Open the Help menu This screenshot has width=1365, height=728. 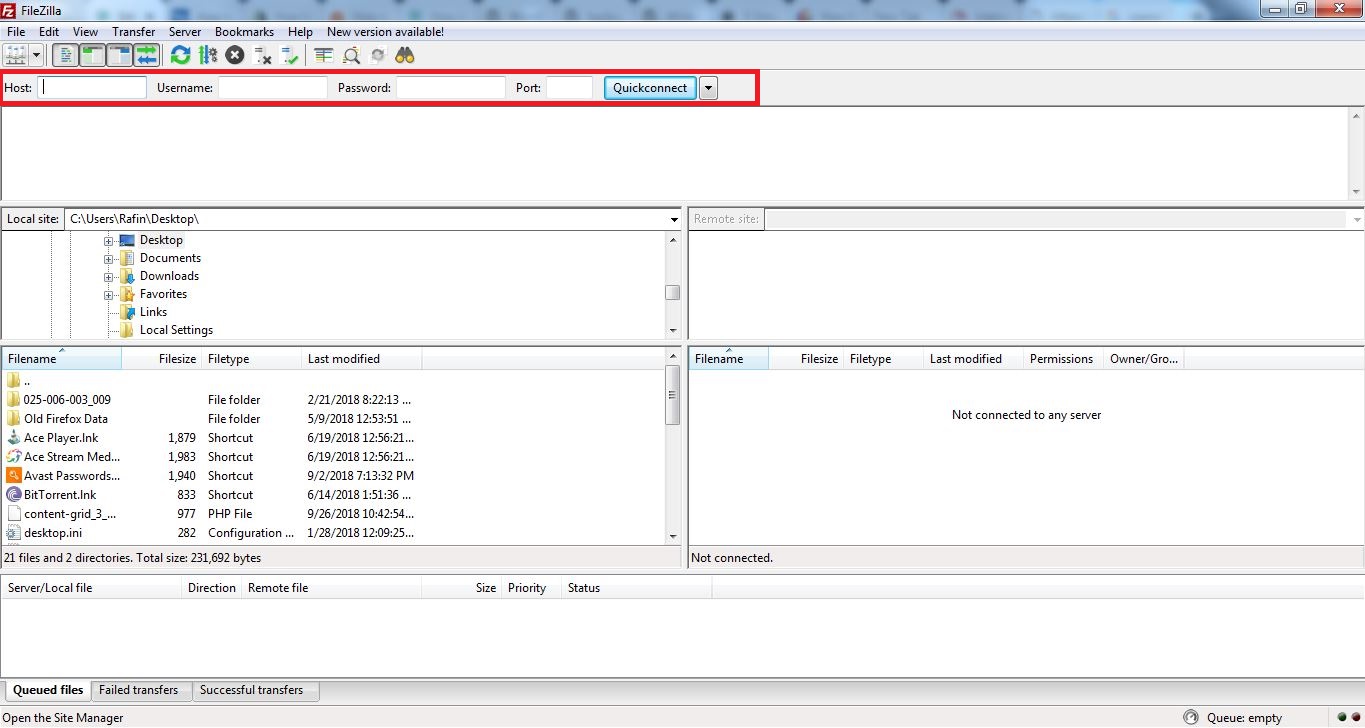(300, 32)
